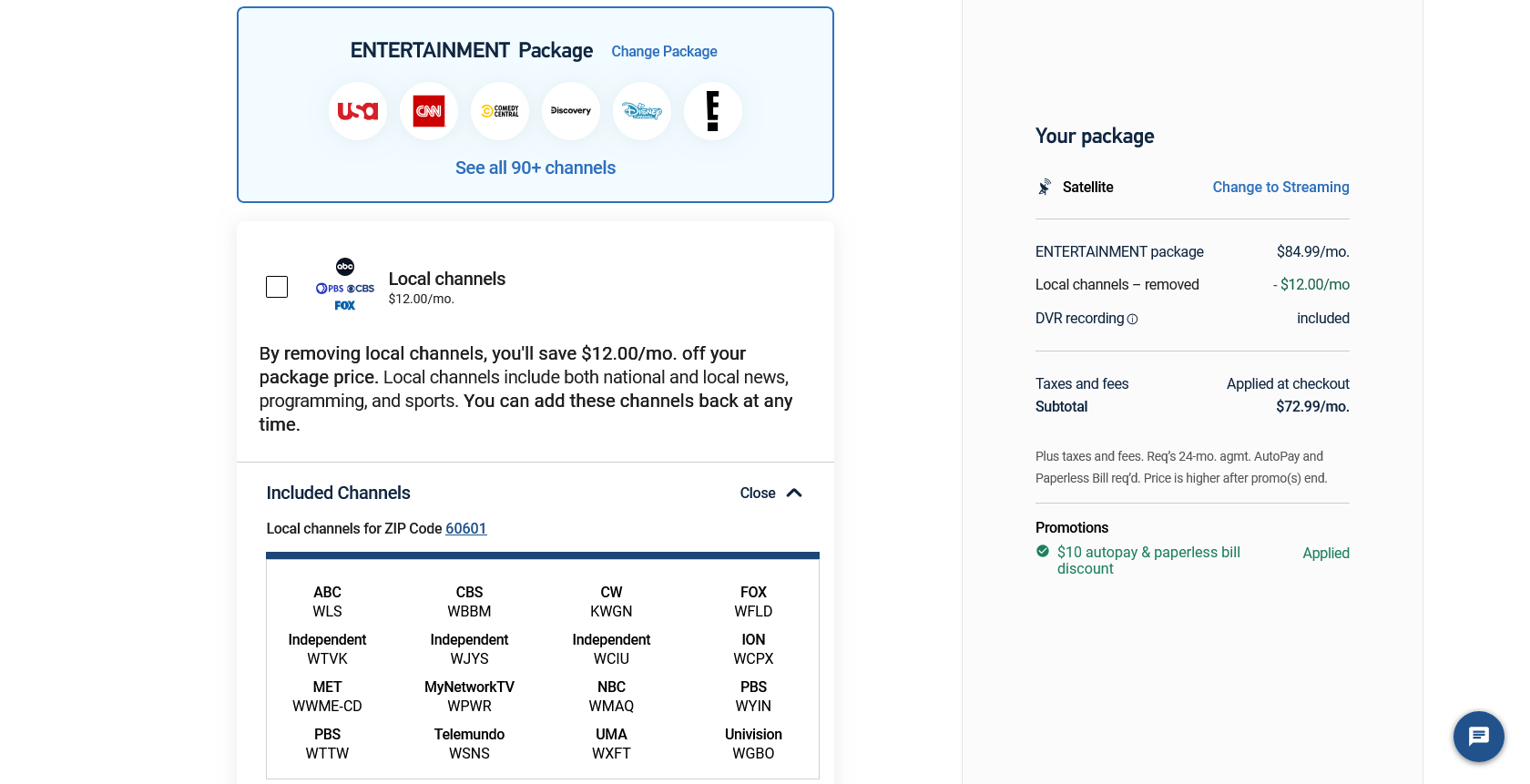
Task: Check the Local channels checkbox
Action: point(277,287)
